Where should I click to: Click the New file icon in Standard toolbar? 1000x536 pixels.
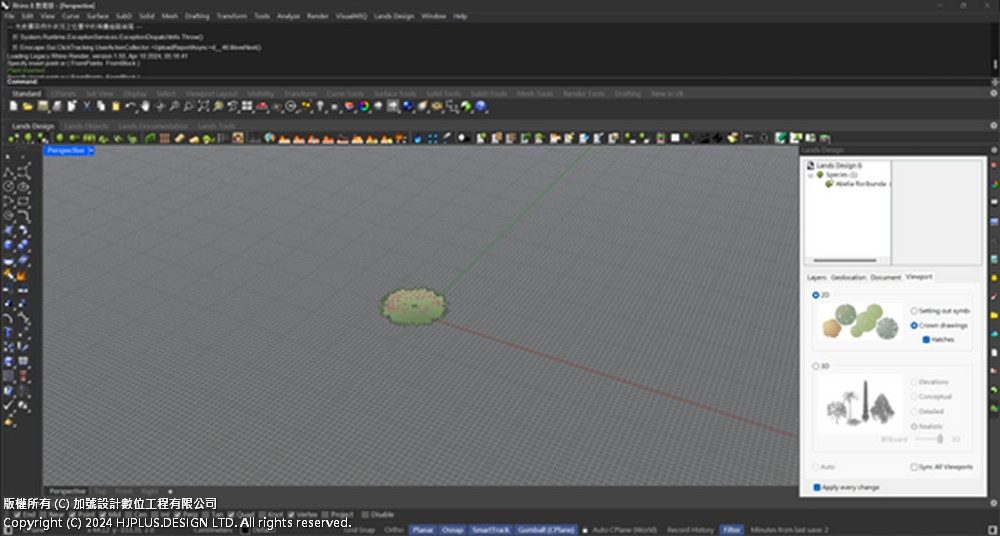[x=13, y=107]
